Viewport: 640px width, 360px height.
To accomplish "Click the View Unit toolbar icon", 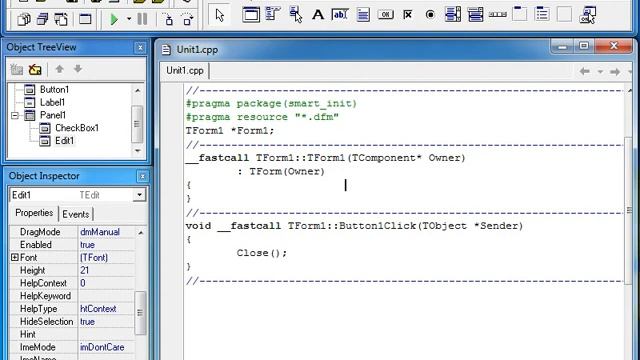I will (24, 19).
